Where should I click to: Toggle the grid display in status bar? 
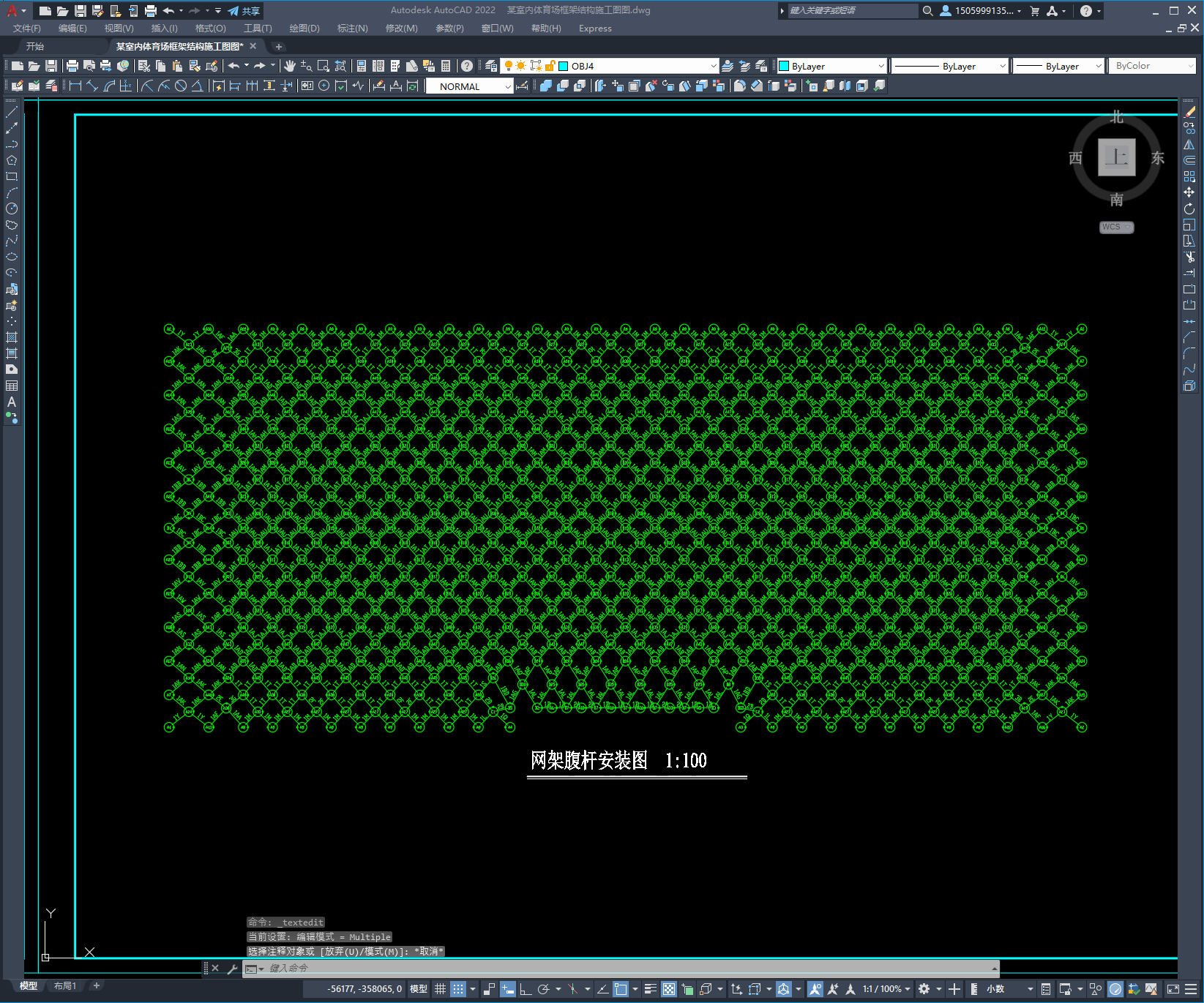(440, 989)
